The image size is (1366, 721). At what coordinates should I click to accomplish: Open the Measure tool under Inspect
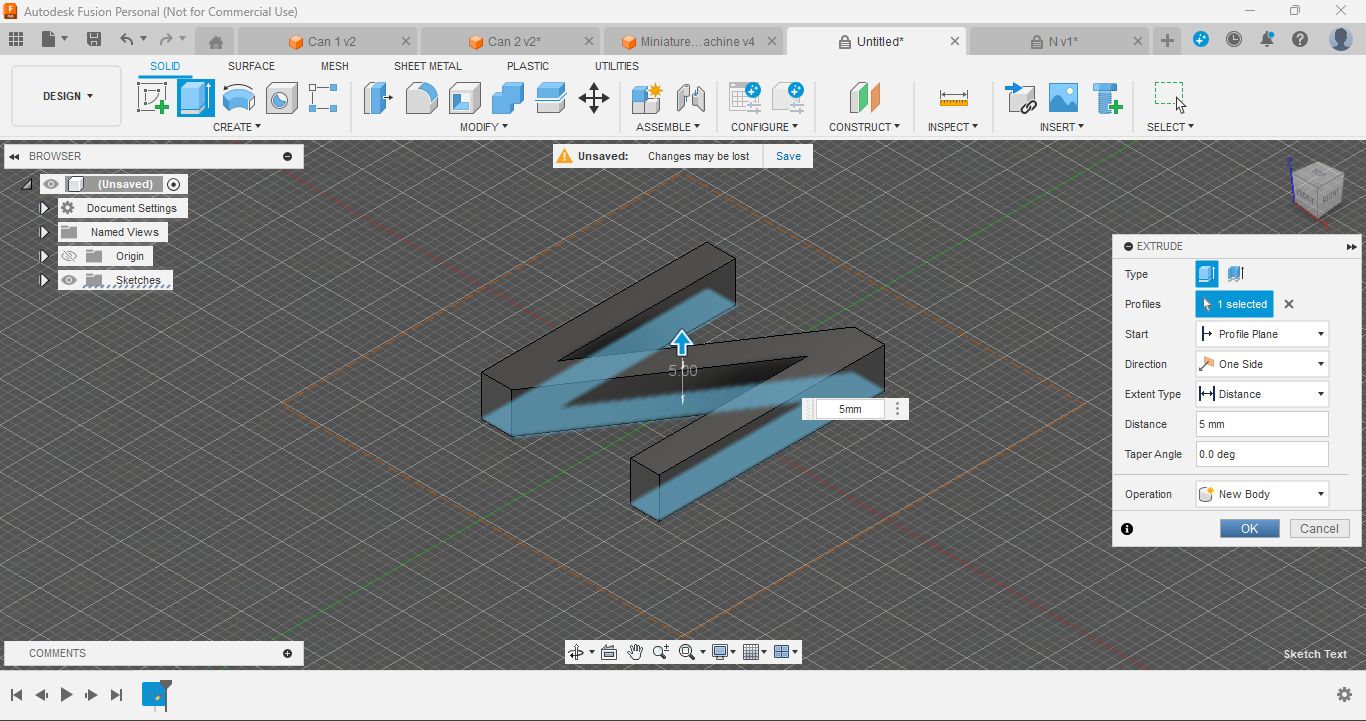pyautogui.click(x=953, y=98)
